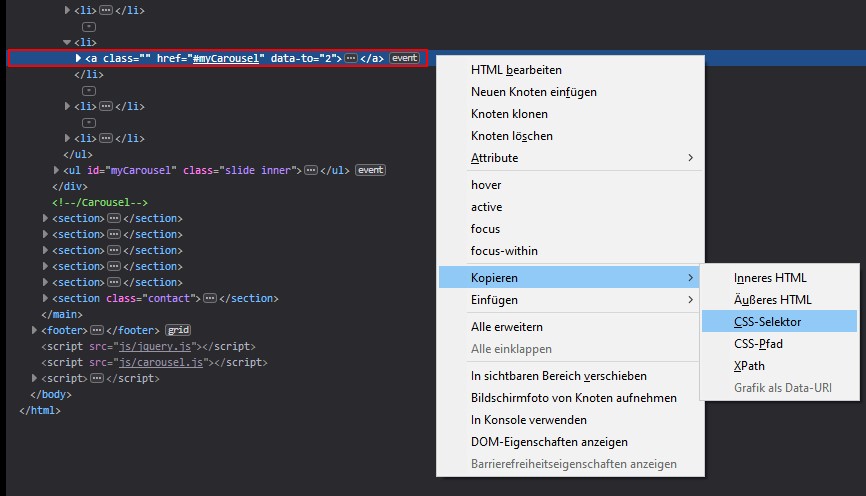Choose In Konsole verwenden

(571, 420)
